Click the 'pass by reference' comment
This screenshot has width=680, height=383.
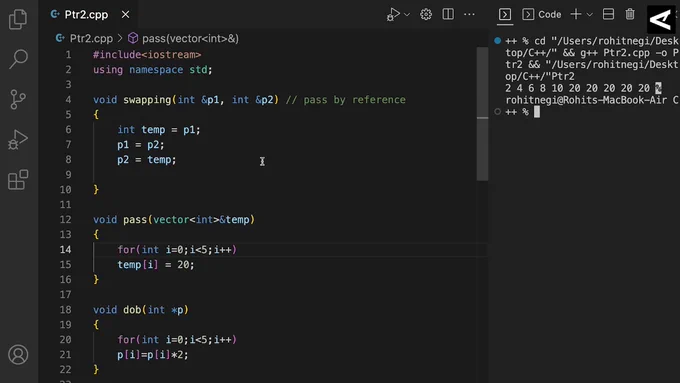point(346,100)
